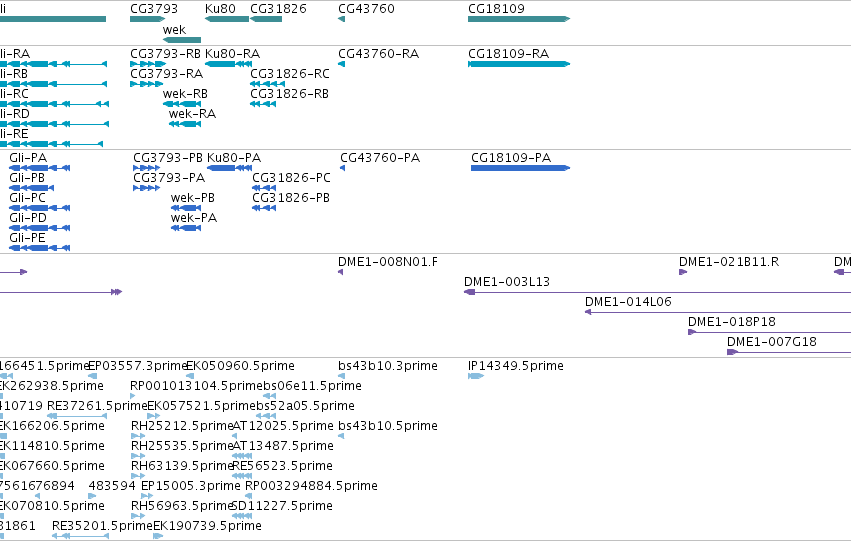The width and height of the screenshot is (851, 541).
Task: Select the EK190739.5prime EST
Action: click(x=158, y=536)
